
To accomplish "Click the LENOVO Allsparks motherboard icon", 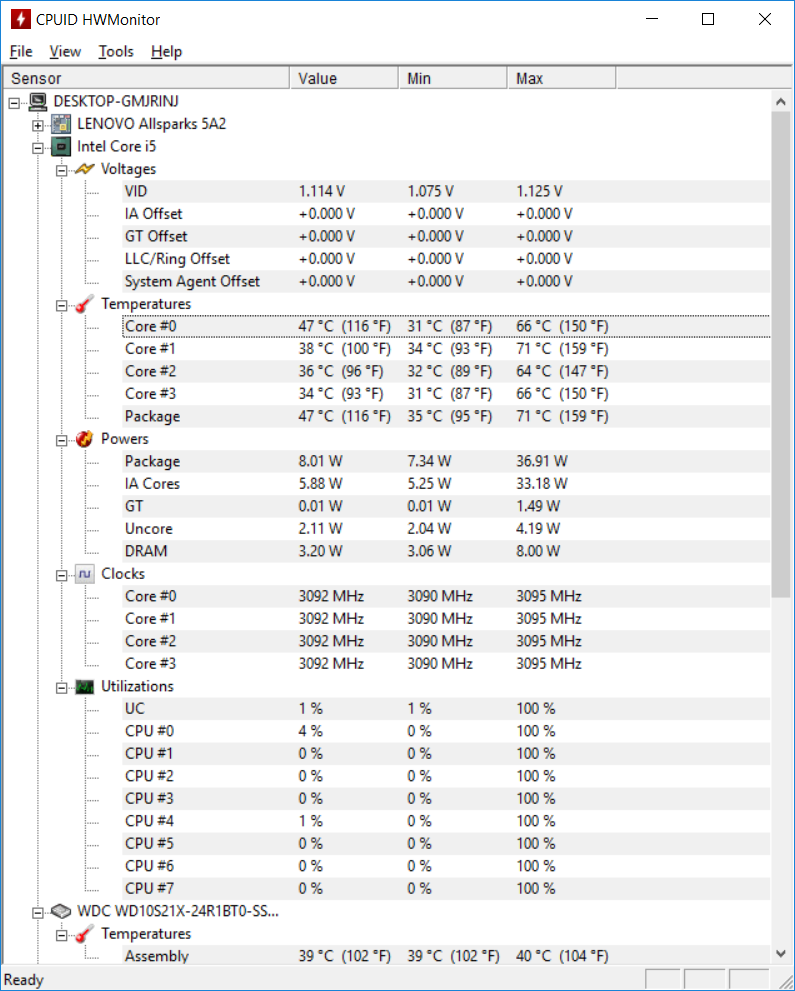I will coord(62,124).
